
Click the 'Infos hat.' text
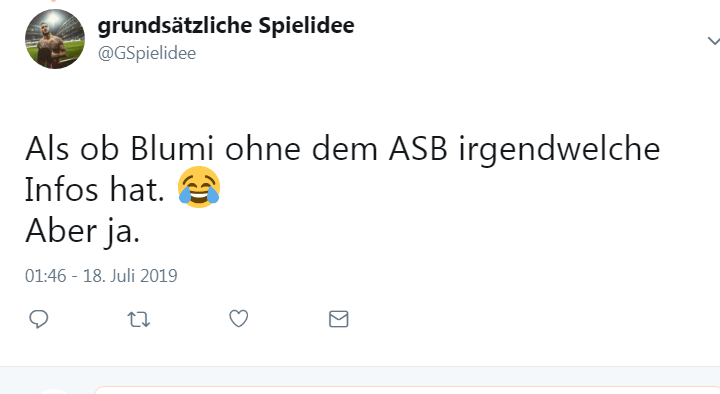(95, 189)
